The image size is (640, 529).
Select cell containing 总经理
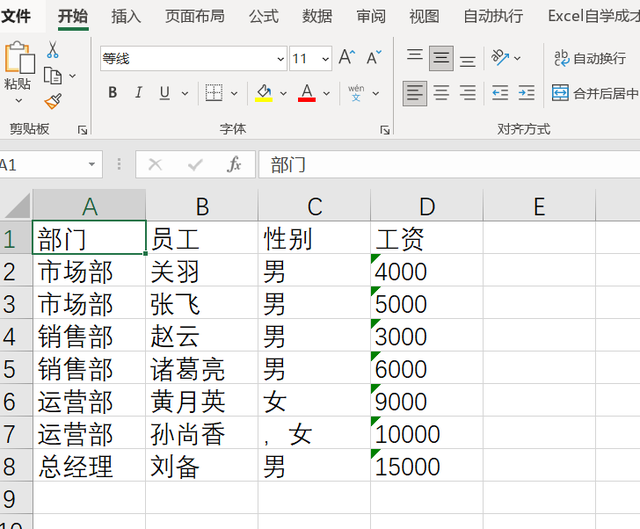click(x=89, y=466)
